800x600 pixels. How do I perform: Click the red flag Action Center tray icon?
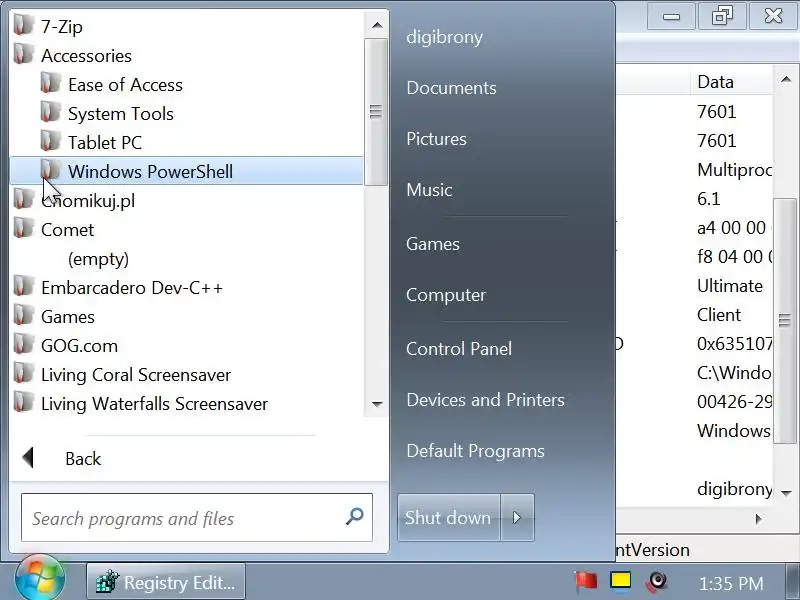586,581
